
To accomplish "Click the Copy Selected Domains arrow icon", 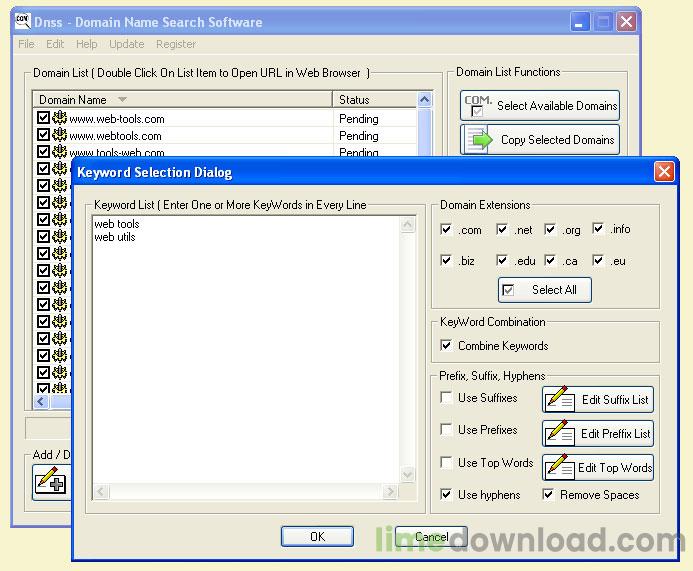I will click(480, 140).
